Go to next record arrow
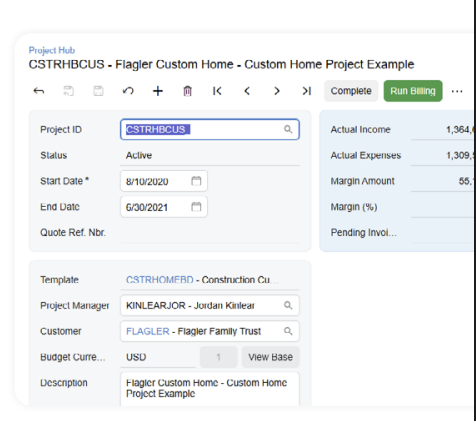Image resolution: width=476 pixels, height=421 pixels. pyautogui.click(x=277, y=91)
